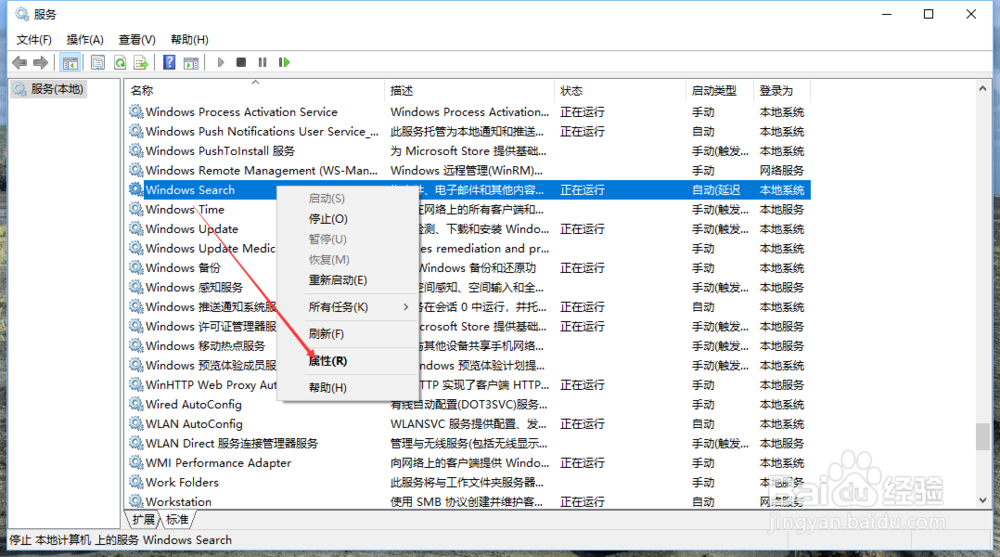Click the vertical scrollbar thumb
The width and height of the screenshot is (1000, 557).
tap(983, 437)
